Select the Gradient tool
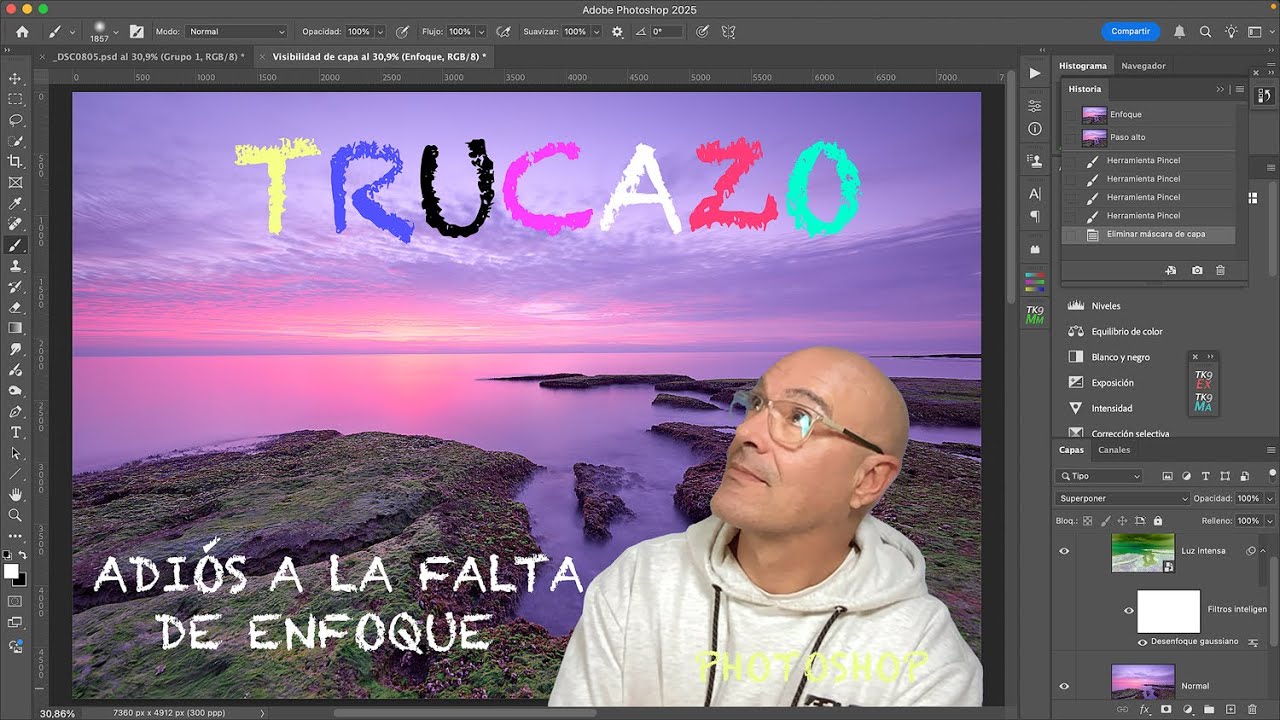 coord(15,328)
